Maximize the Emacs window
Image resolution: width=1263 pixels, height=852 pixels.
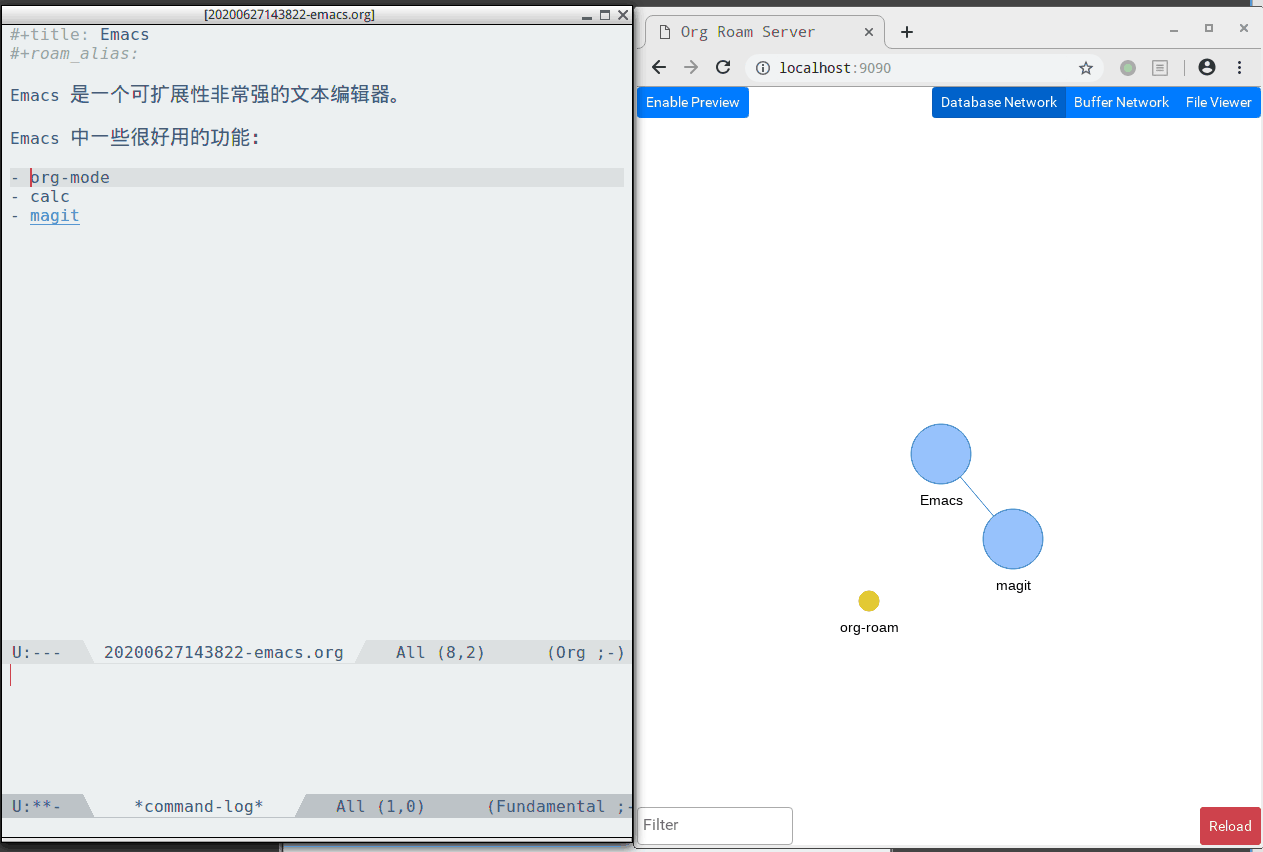[x=604, y=15]
